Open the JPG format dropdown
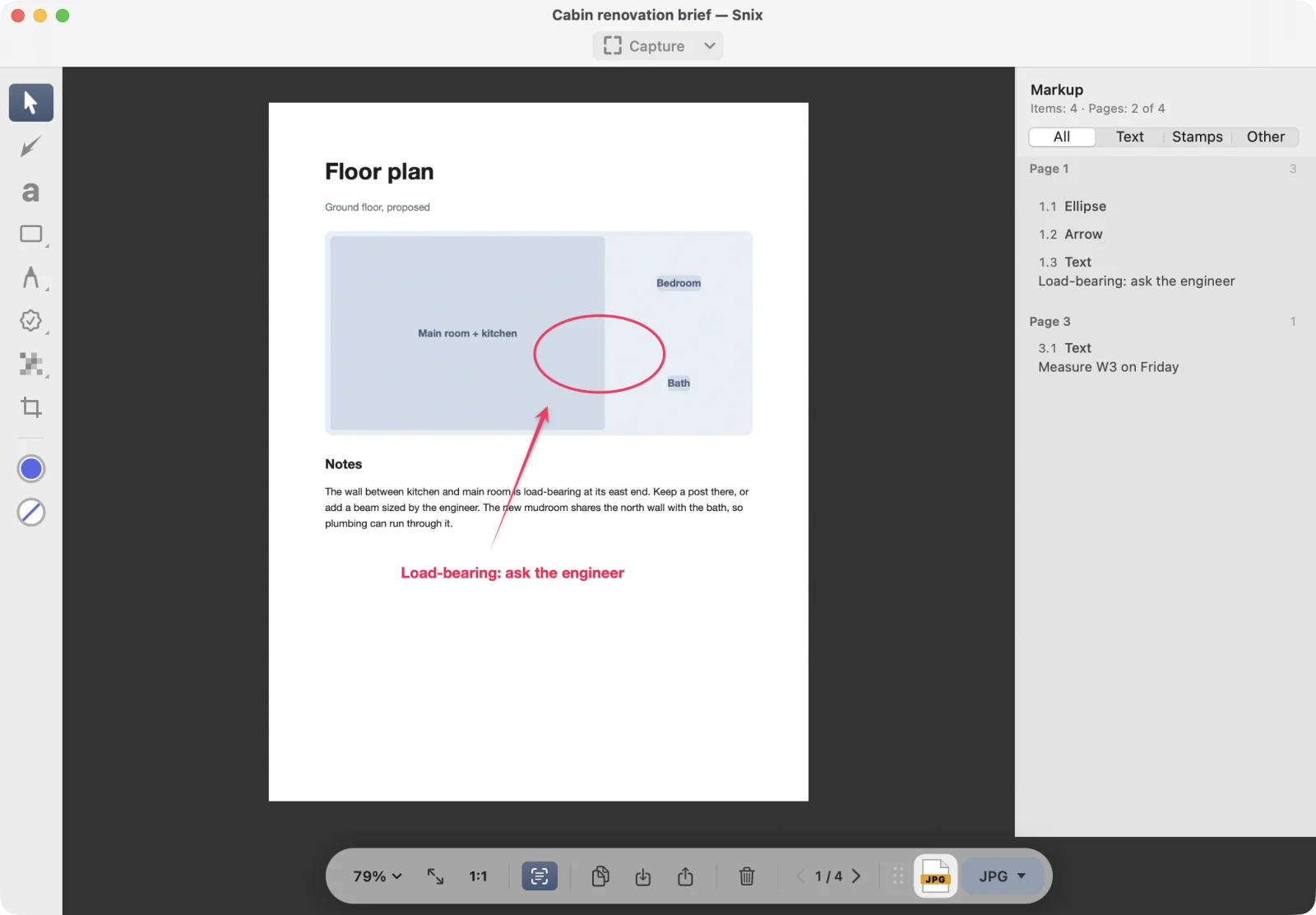Screen dimensions: 1316x915 (x=1003, y=876)
